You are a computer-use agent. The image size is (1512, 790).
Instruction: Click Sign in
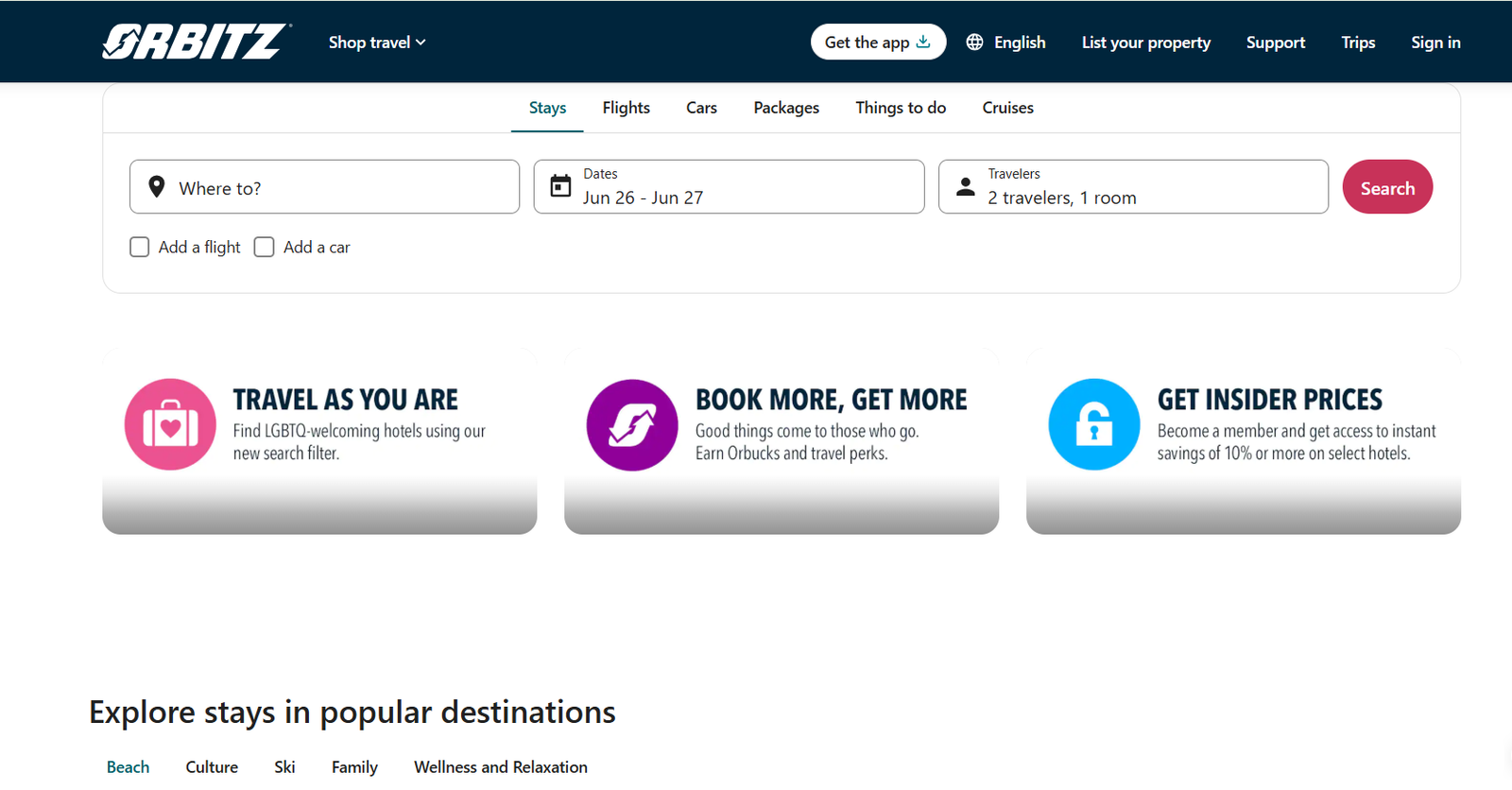[1435, 43]
